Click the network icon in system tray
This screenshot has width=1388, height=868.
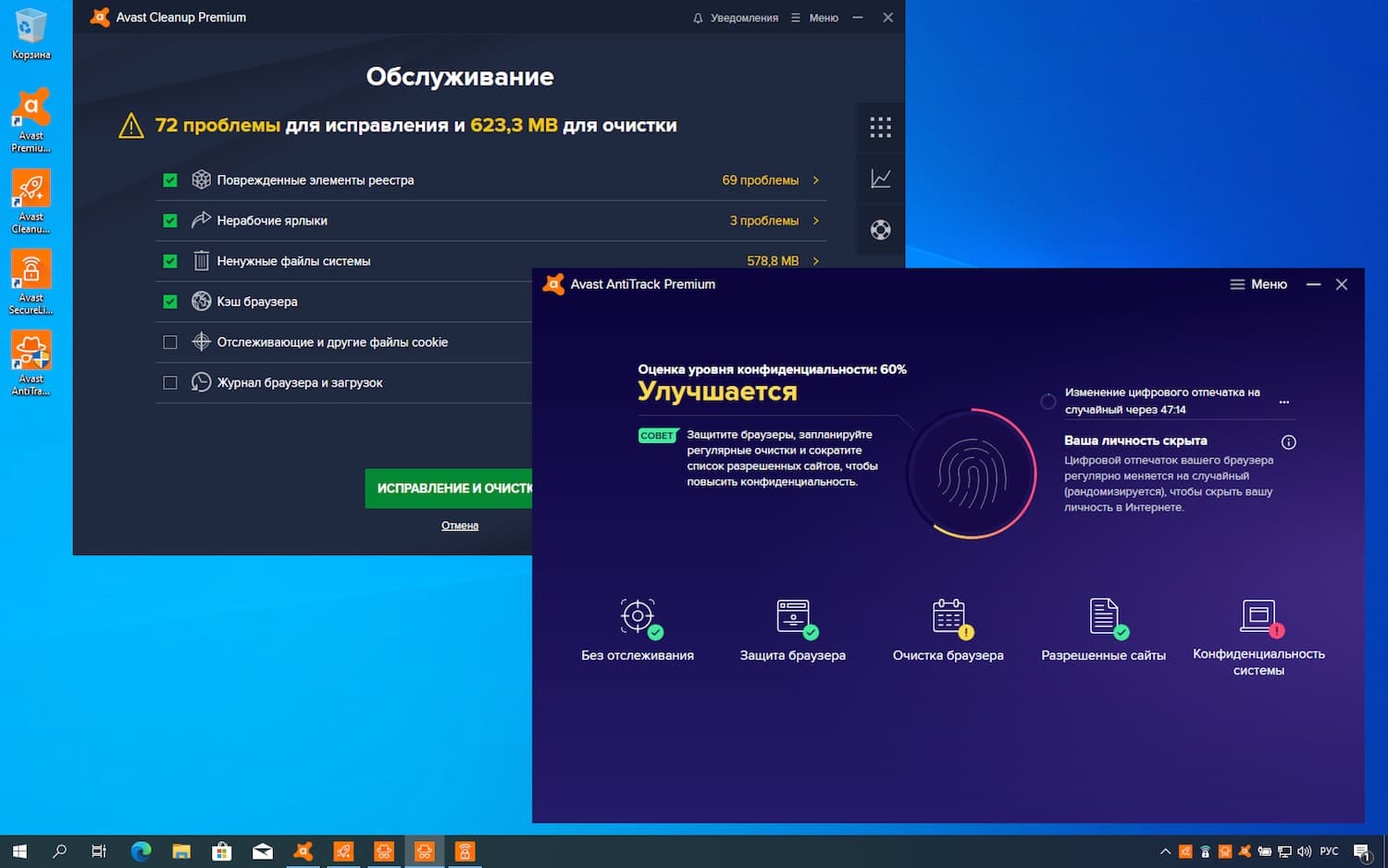pos(1284,851)
